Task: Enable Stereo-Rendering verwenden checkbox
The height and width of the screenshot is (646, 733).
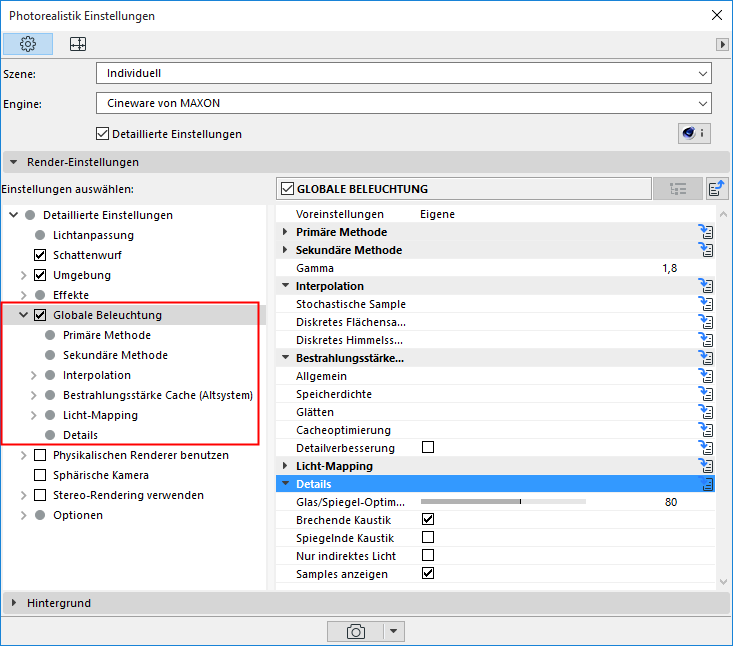Action: [40, 495]
